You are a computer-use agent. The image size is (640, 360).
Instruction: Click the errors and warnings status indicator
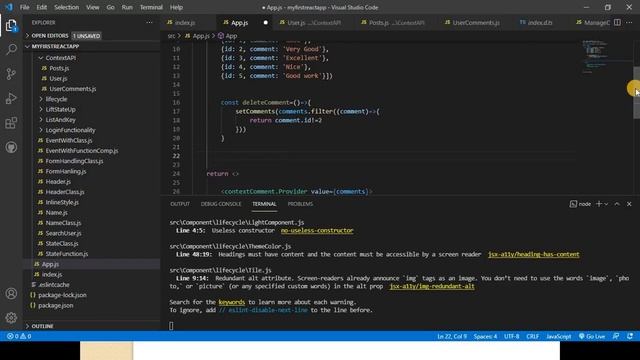tap(19, 336)
